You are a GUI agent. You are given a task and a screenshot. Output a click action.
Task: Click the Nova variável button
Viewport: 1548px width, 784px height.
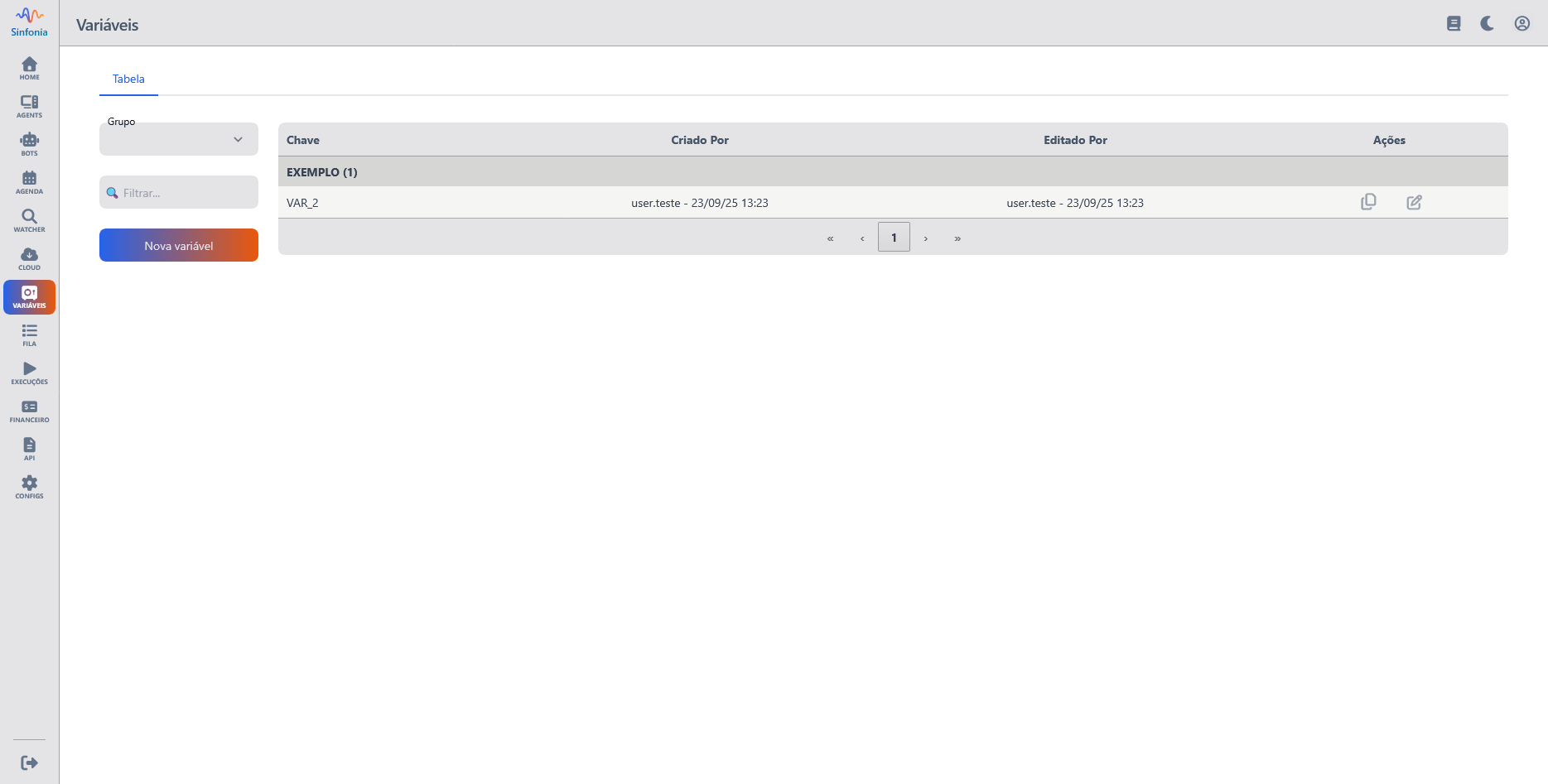click(179, 245)
